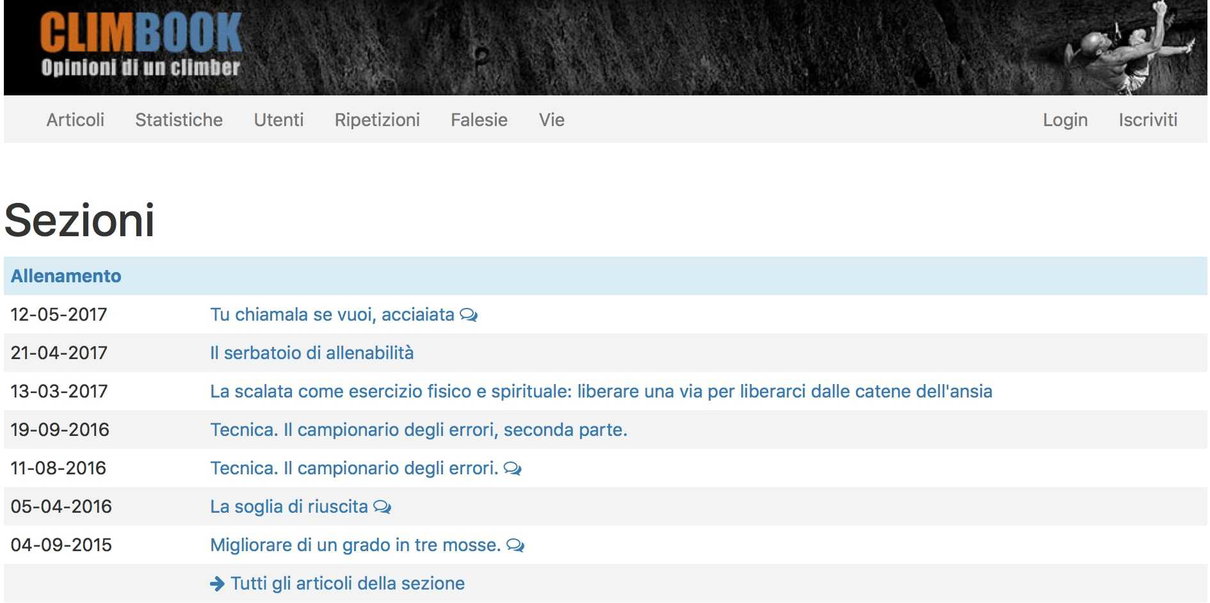
Task: Click the date 19-09-2016
Action: pos(60,430)
